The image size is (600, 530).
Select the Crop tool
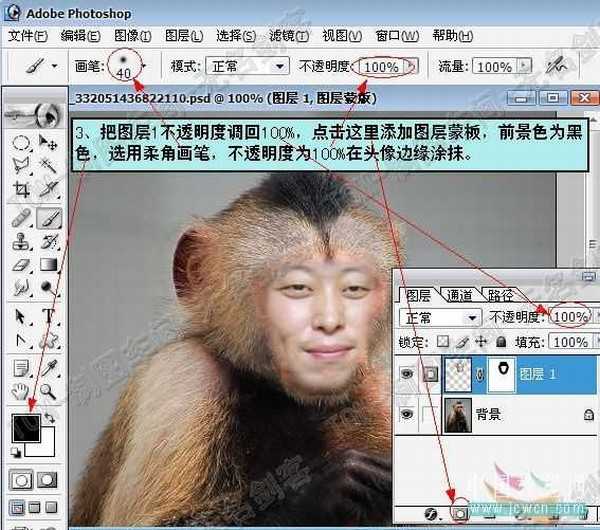(21, 189)
